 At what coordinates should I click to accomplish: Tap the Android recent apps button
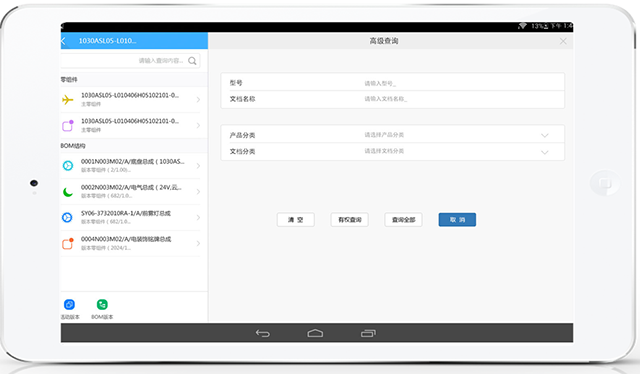pyautogui.click(x=368, y=334)
